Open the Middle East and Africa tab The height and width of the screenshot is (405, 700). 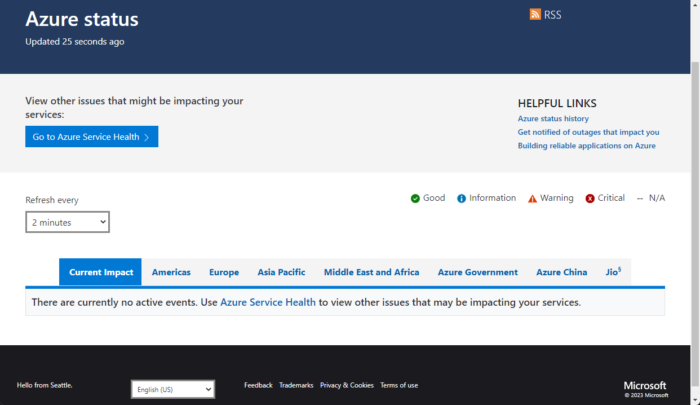pyautogui.click(x=371, y=272)
